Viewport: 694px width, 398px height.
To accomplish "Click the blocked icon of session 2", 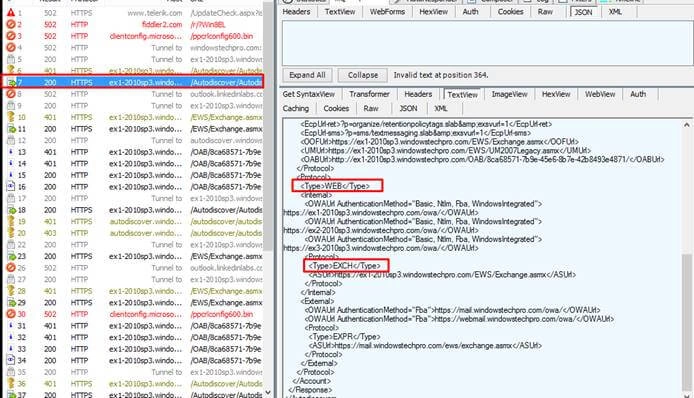I will point(11,24).
